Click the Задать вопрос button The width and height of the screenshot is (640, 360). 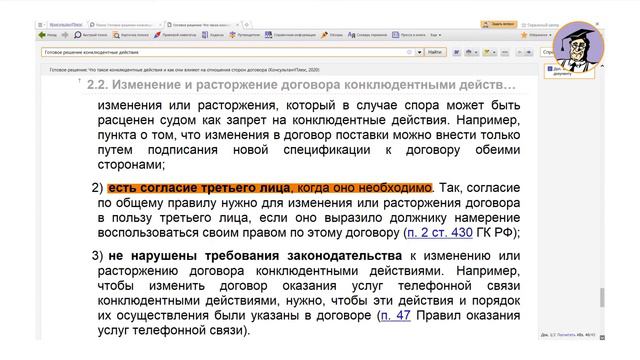coord(499,24)
